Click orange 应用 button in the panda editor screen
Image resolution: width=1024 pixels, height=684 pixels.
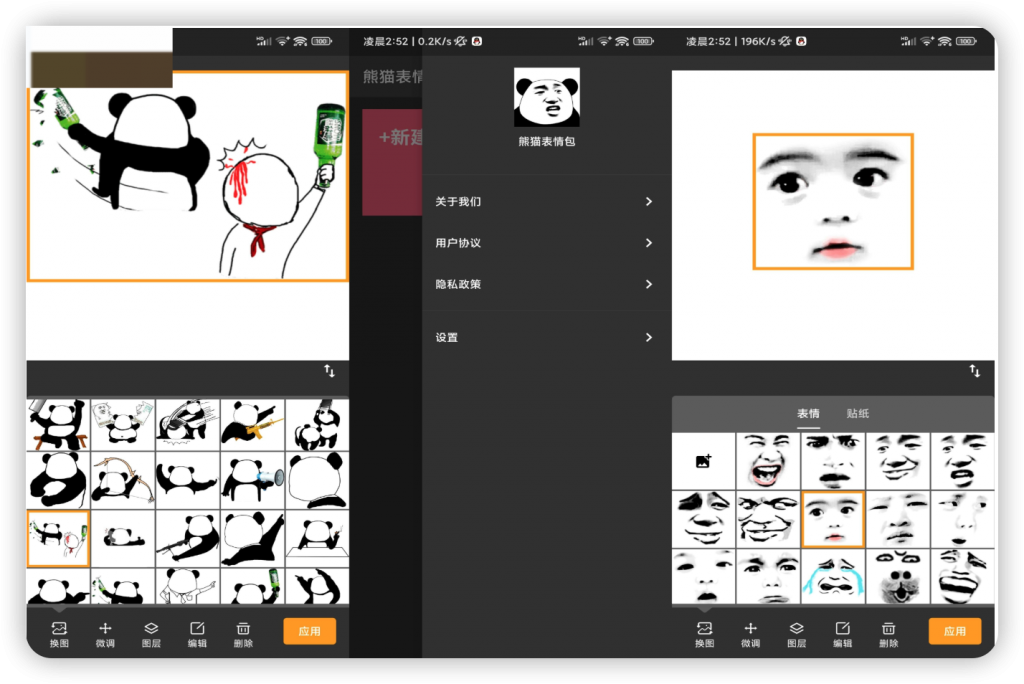[310, 631]
